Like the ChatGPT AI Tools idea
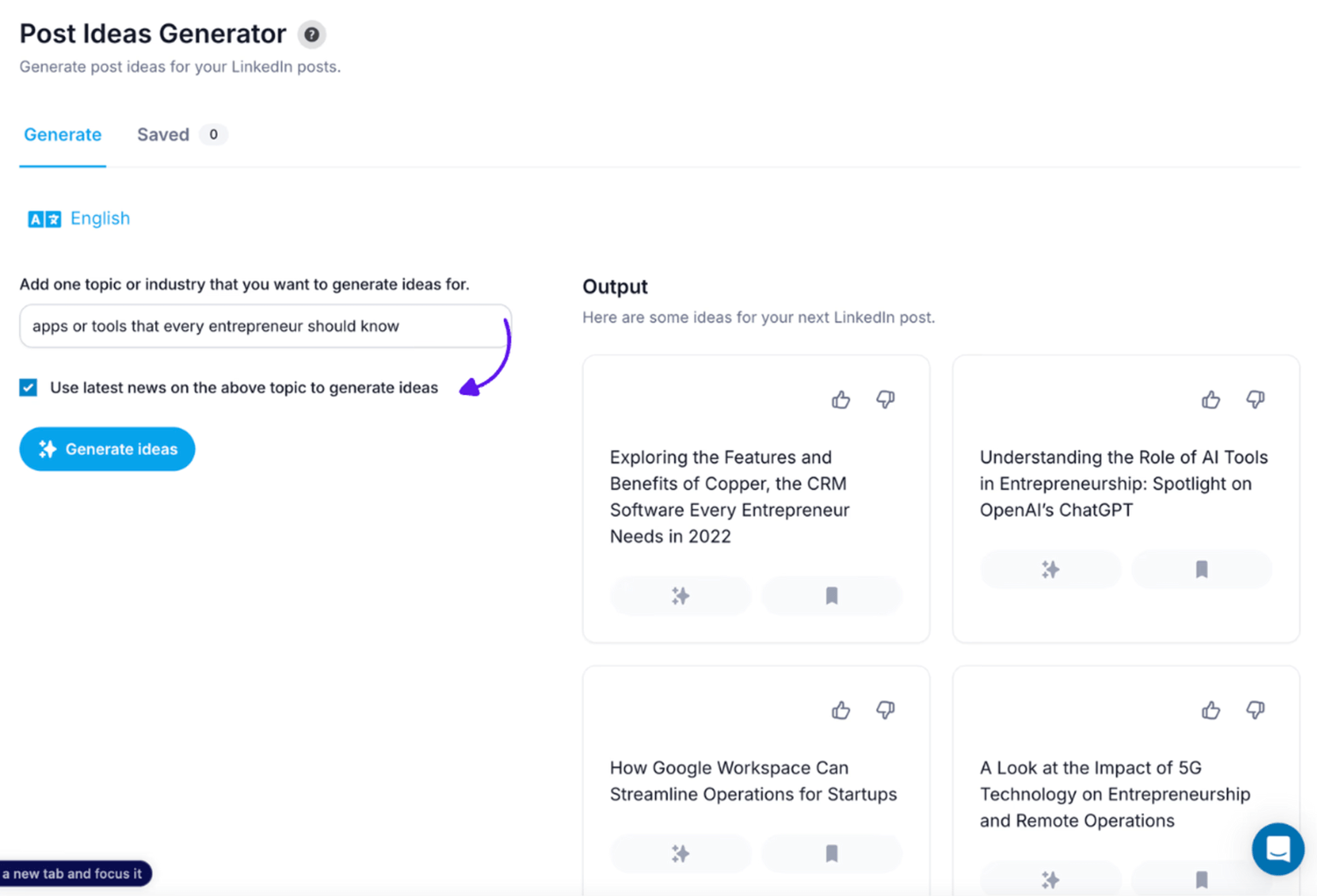The image size is (1317, 896). [x=1211, y=400]
